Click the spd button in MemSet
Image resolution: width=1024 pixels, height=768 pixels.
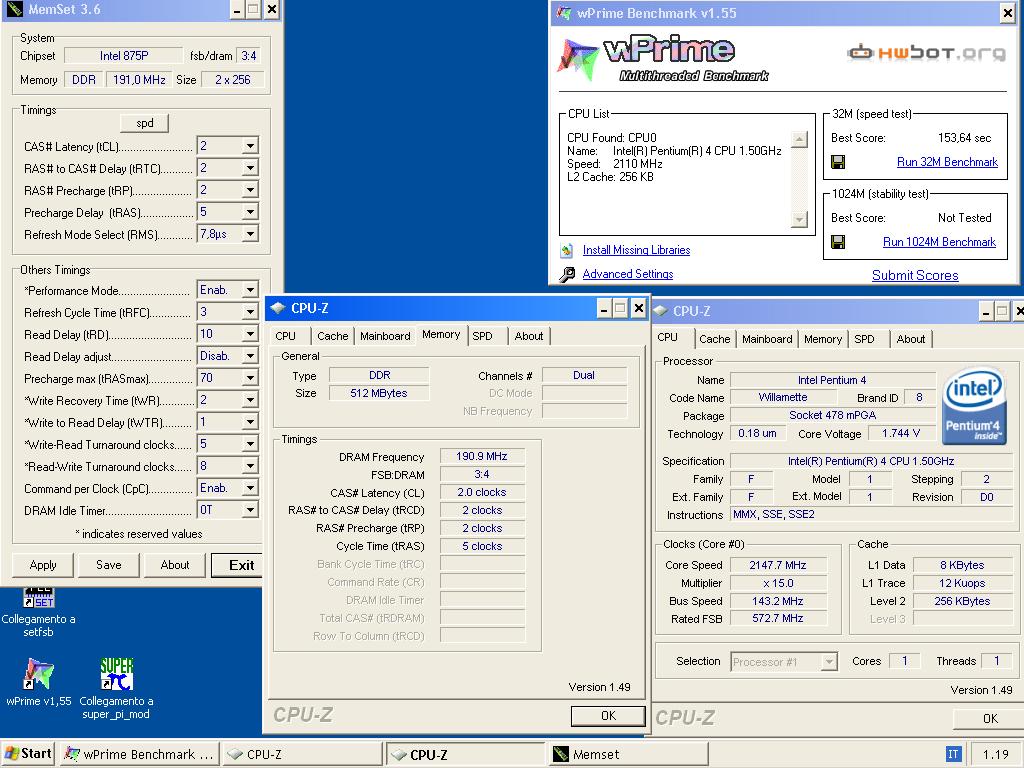tap(145, 123)
